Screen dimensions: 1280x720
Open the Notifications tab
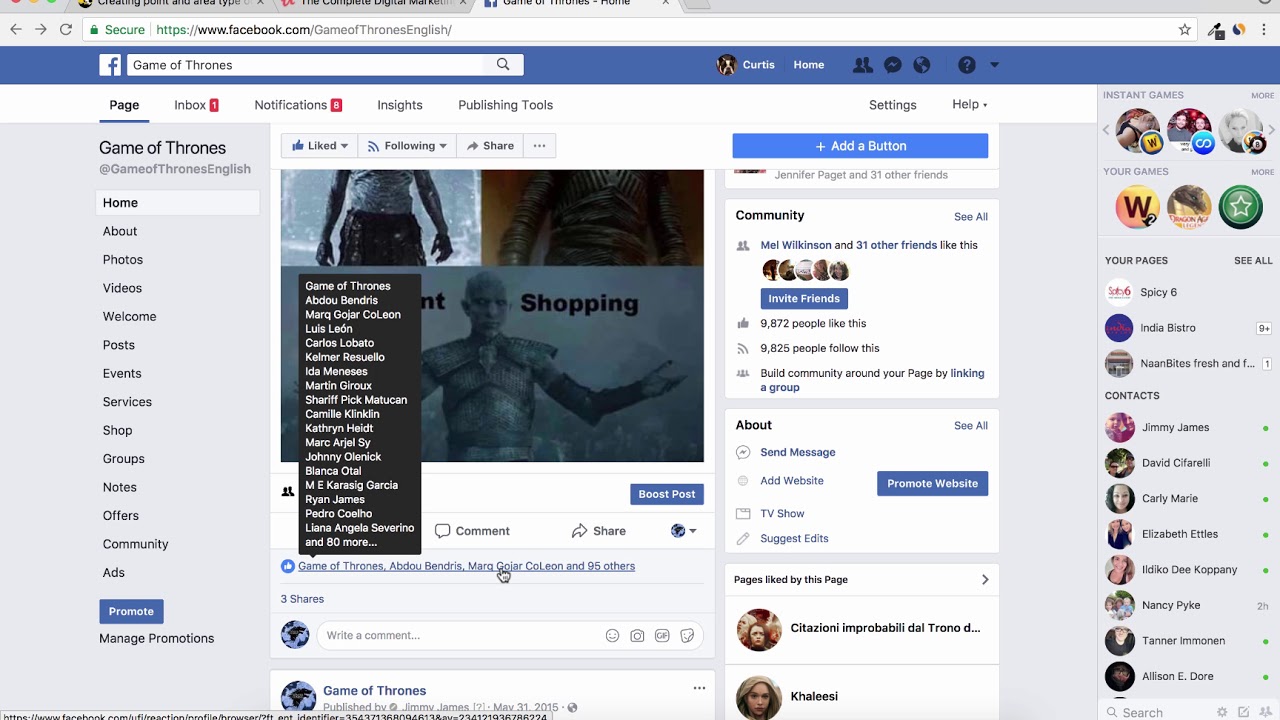[298, 105]
